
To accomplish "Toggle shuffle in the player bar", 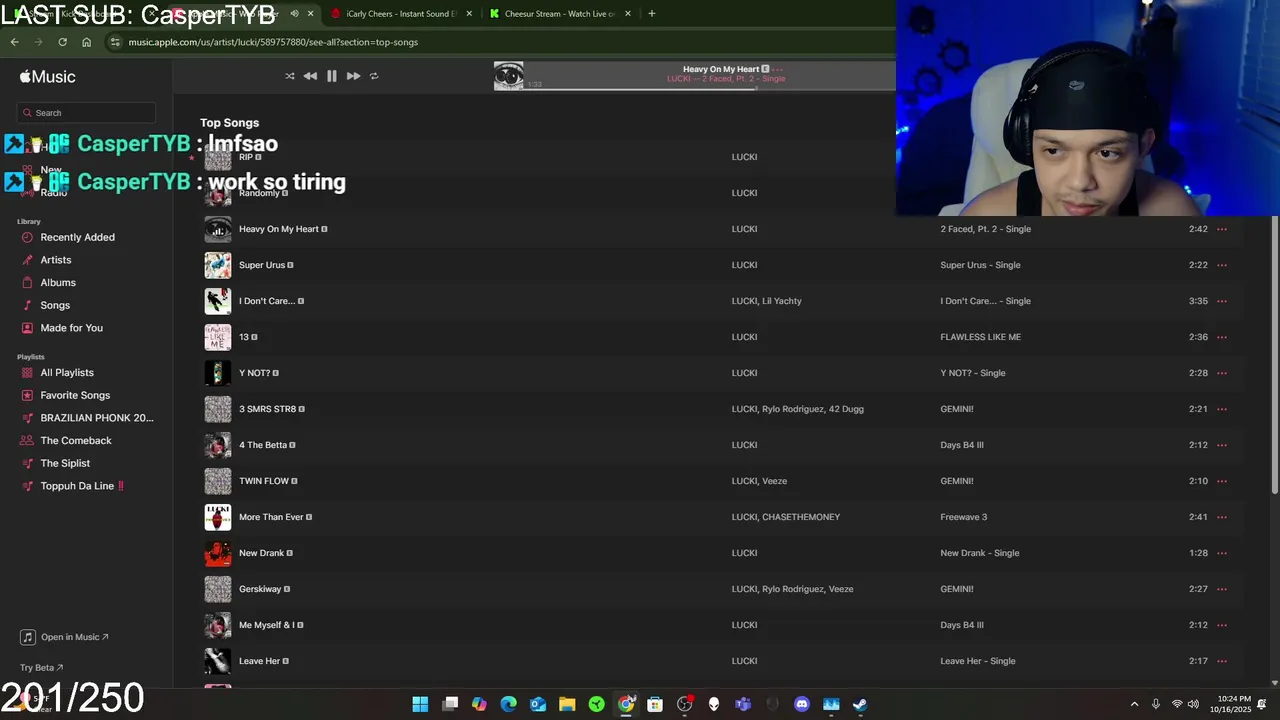I will click(x=290, y=76).
